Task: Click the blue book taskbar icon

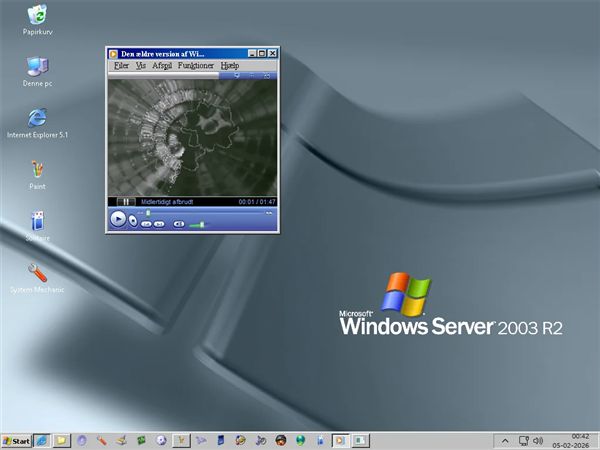Action: pos(221,441)
